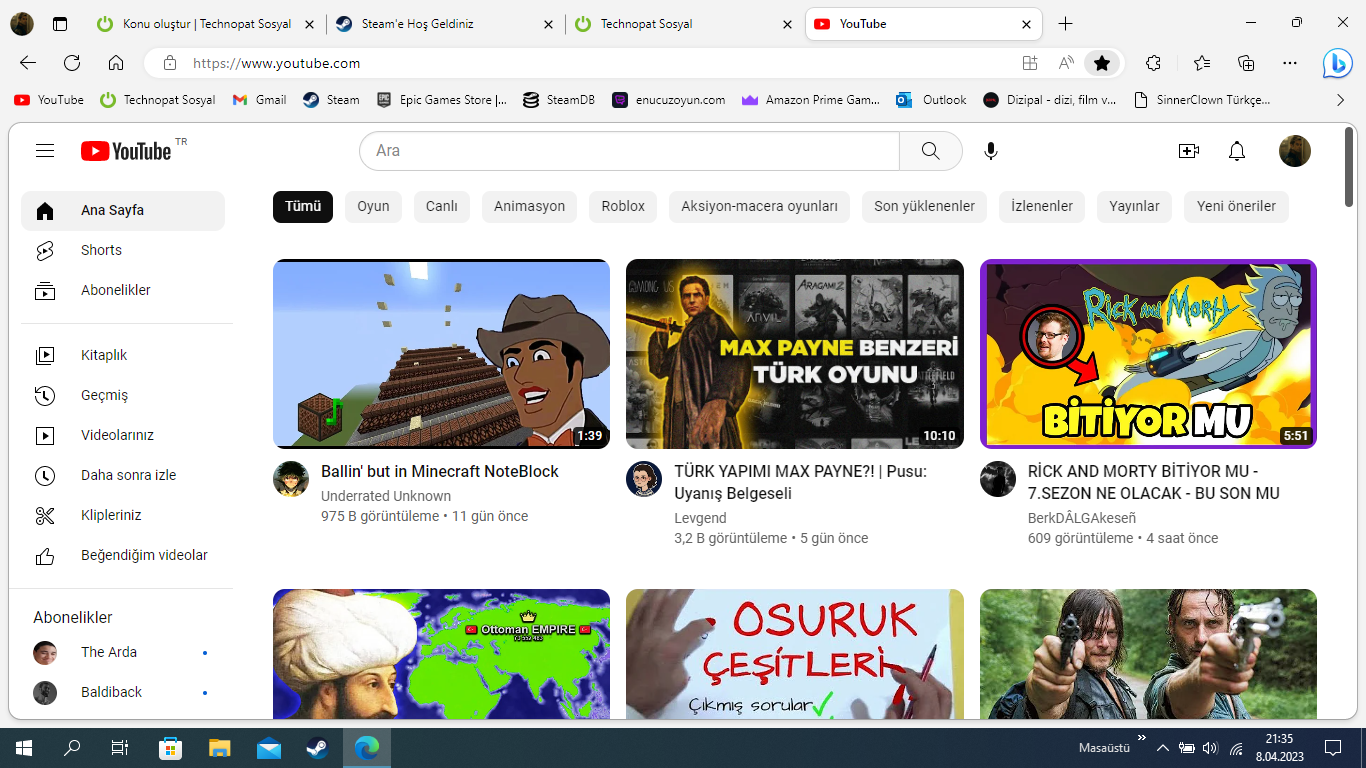Start voice search with the microphone icon

click(x=991, y=151)
